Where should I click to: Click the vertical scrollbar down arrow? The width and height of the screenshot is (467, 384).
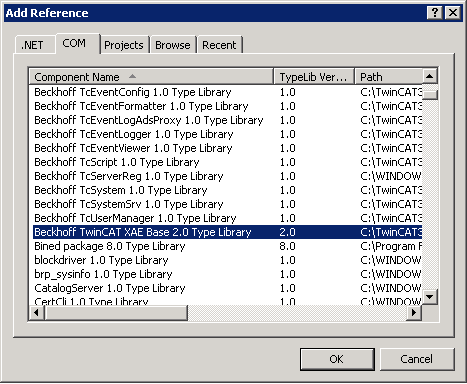coord(430,296)
